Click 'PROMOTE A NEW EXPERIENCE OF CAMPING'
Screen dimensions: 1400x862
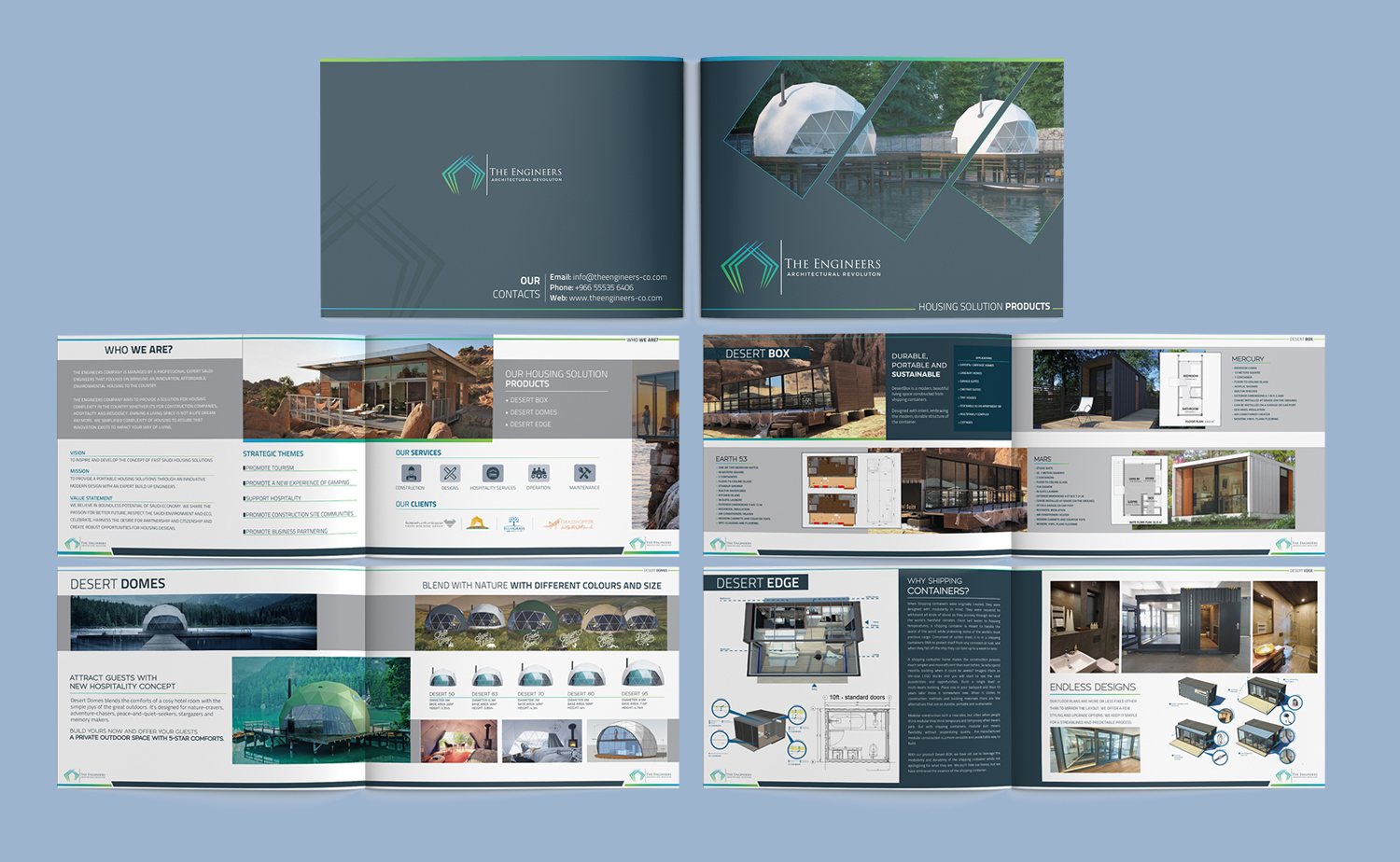[297, 483]
